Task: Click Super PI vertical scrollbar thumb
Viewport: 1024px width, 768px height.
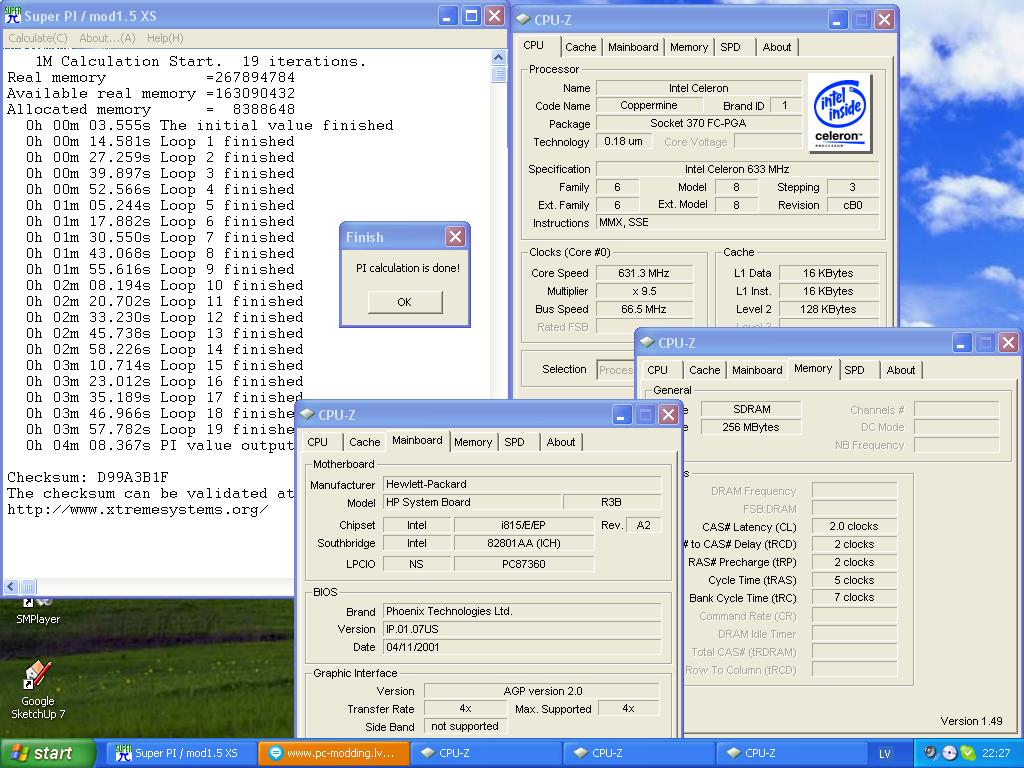Action: pos(498,74)
